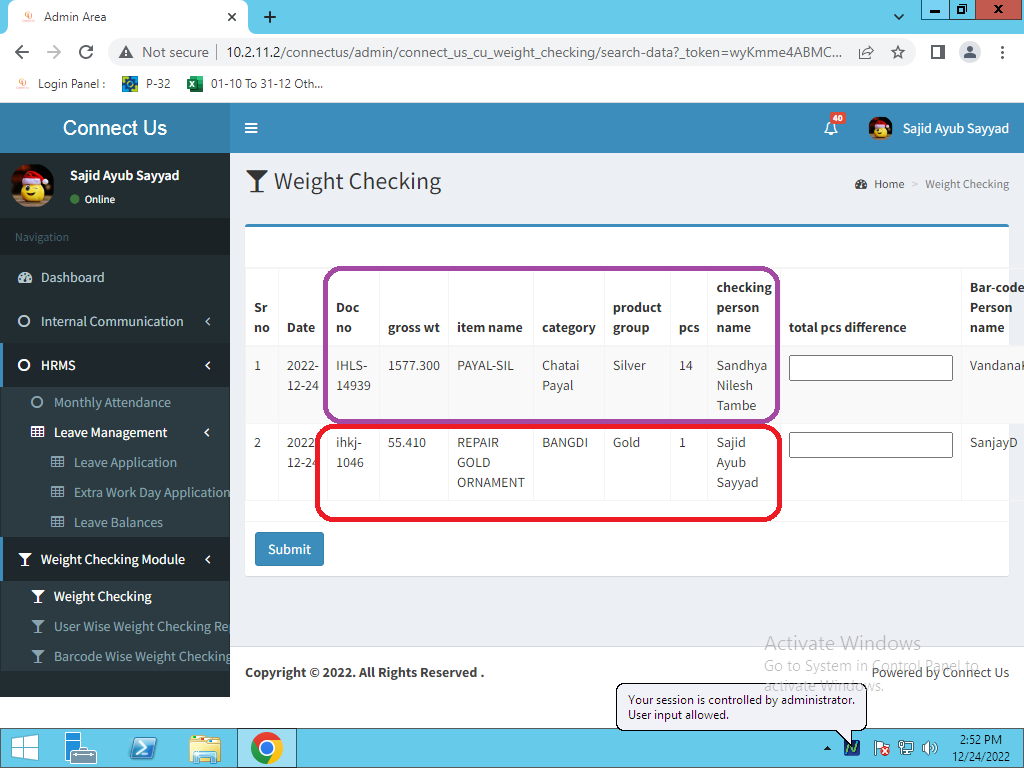Click REPAIR GOLD ORNAMENT cell
Image resolution: width=1024 pixels, height=768 pixels.
[490, 462]
